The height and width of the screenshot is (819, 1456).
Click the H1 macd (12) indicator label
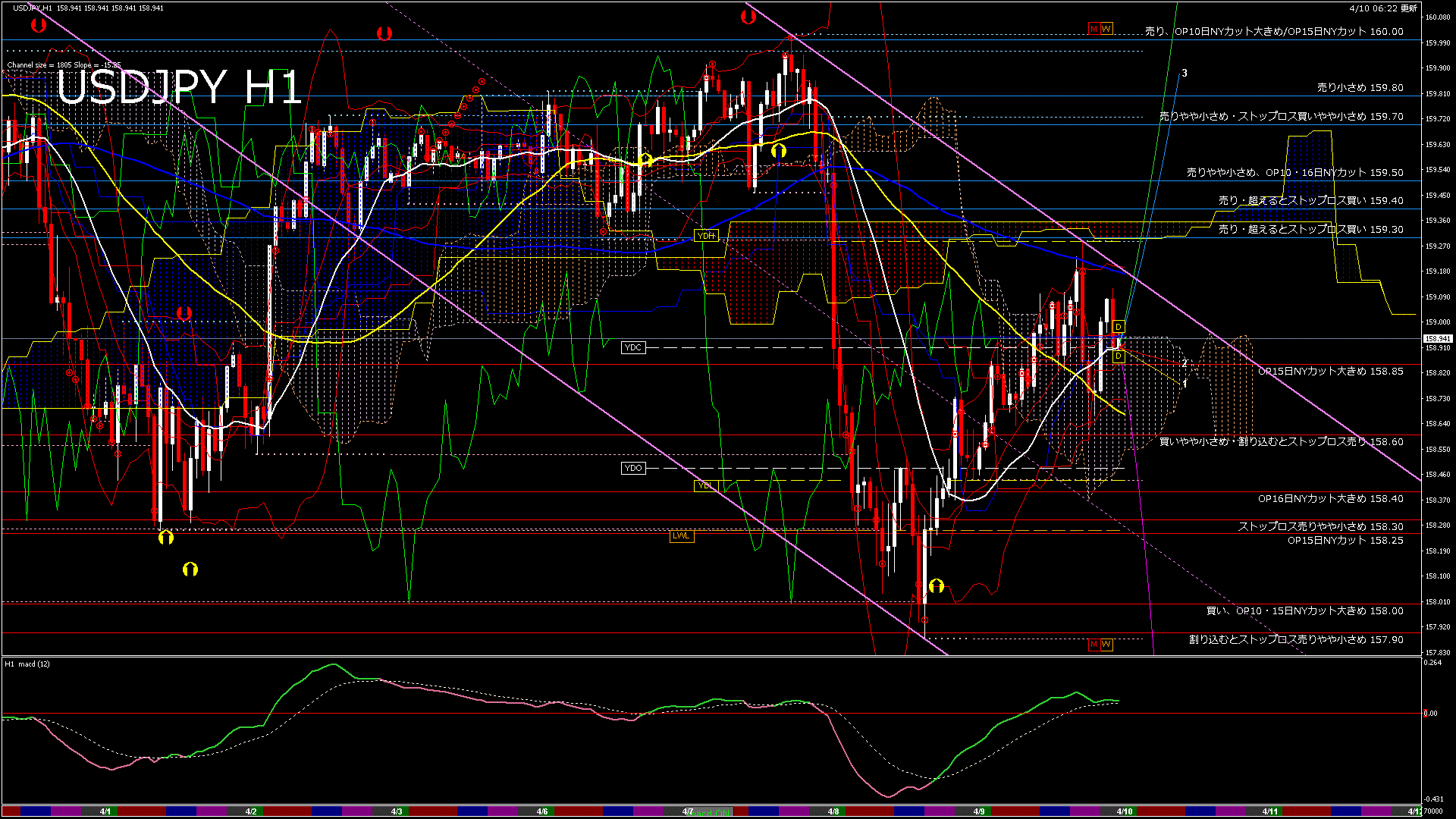click(x=26, y=665)
